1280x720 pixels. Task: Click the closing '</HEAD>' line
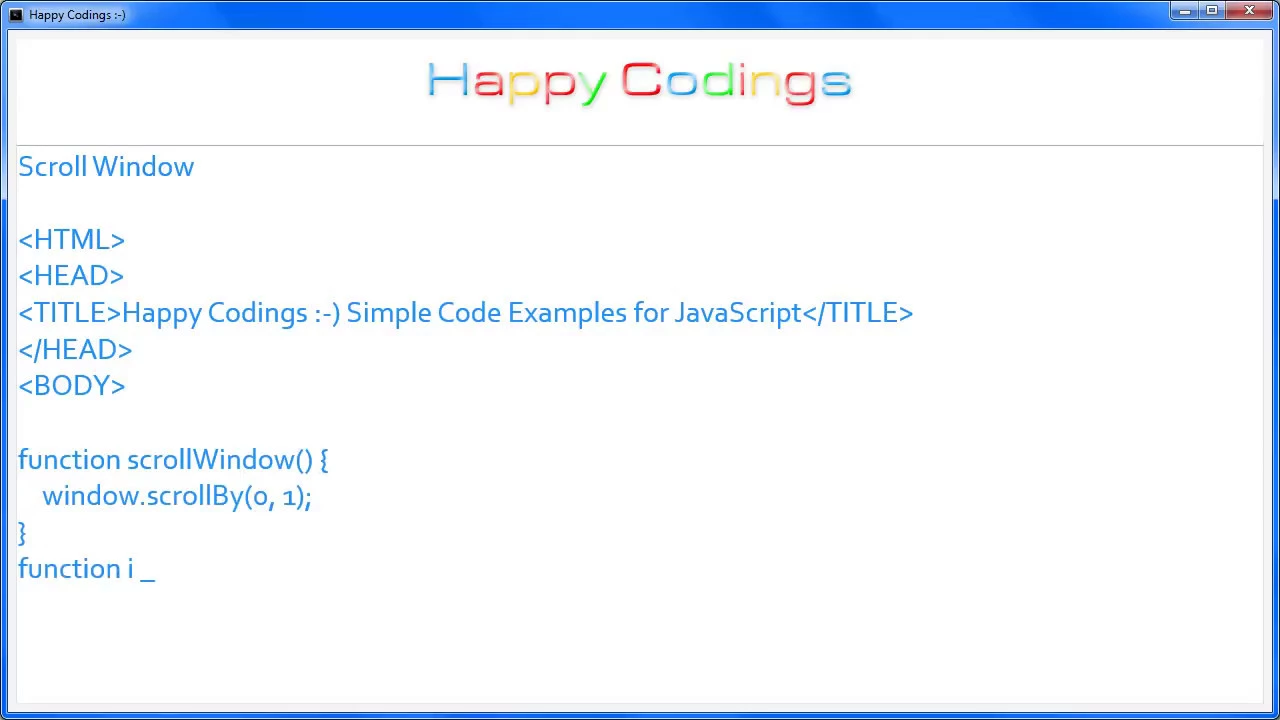pyautogui.click(x=75, y=349)
